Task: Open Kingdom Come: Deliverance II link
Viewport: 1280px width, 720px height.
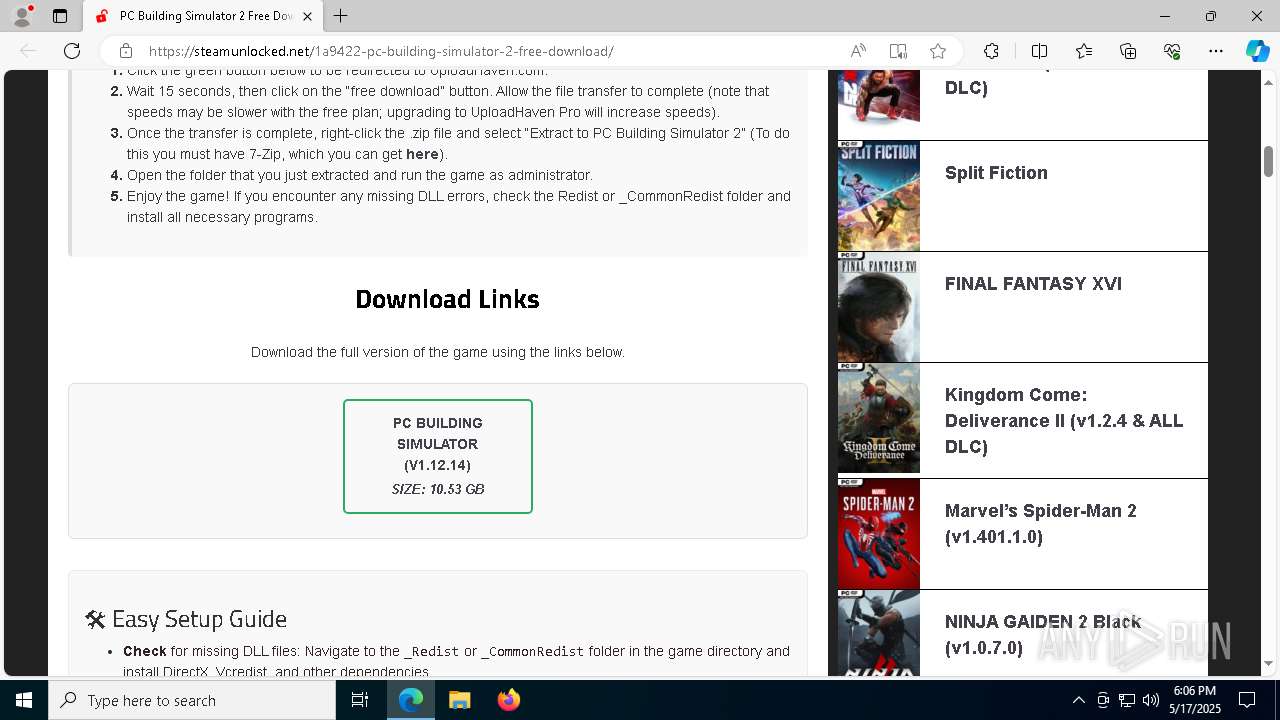Action: 1064,421
